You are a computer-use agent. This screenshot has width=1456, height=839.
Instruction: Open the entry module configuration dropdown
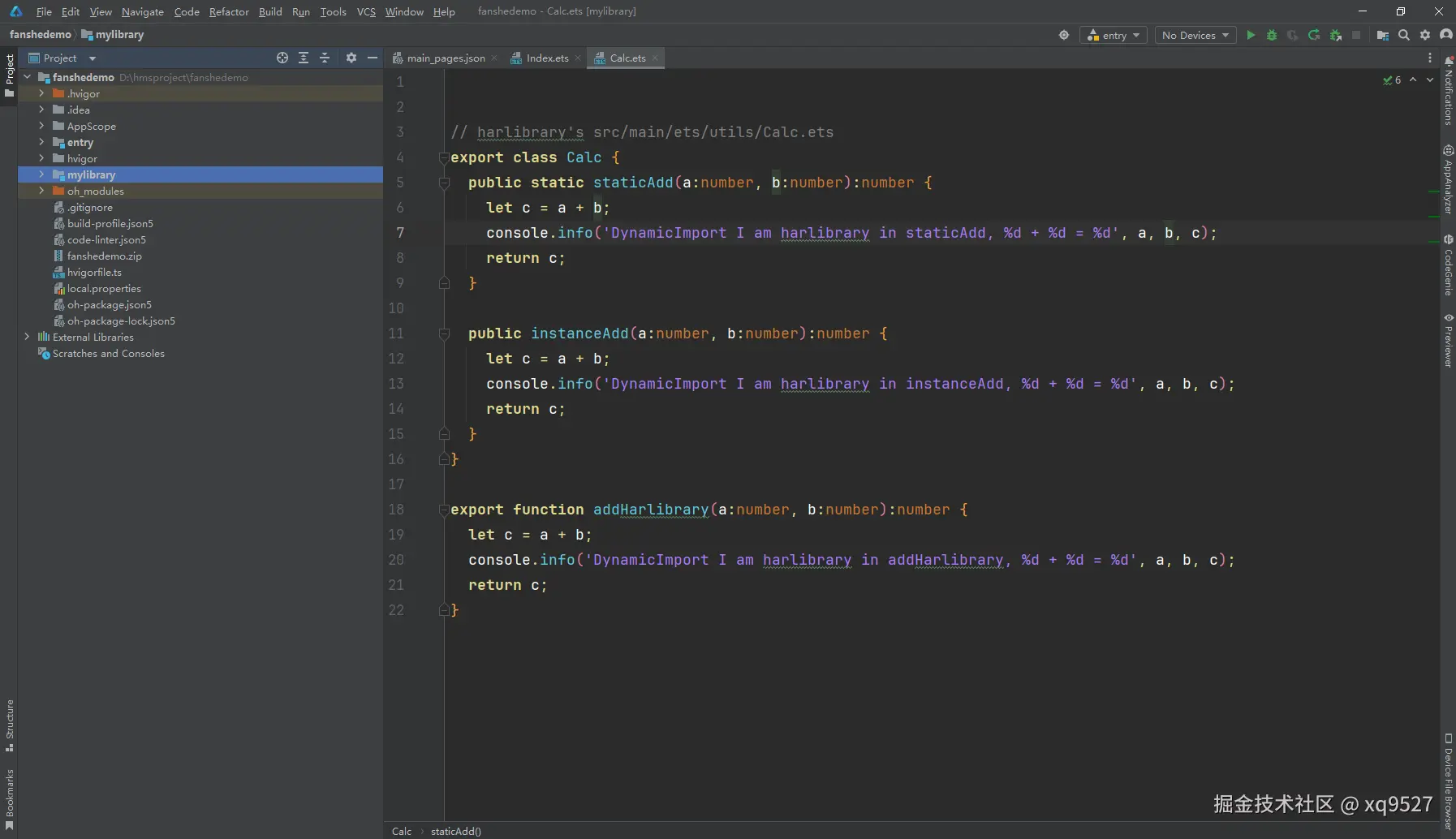tap(1113, 35)
